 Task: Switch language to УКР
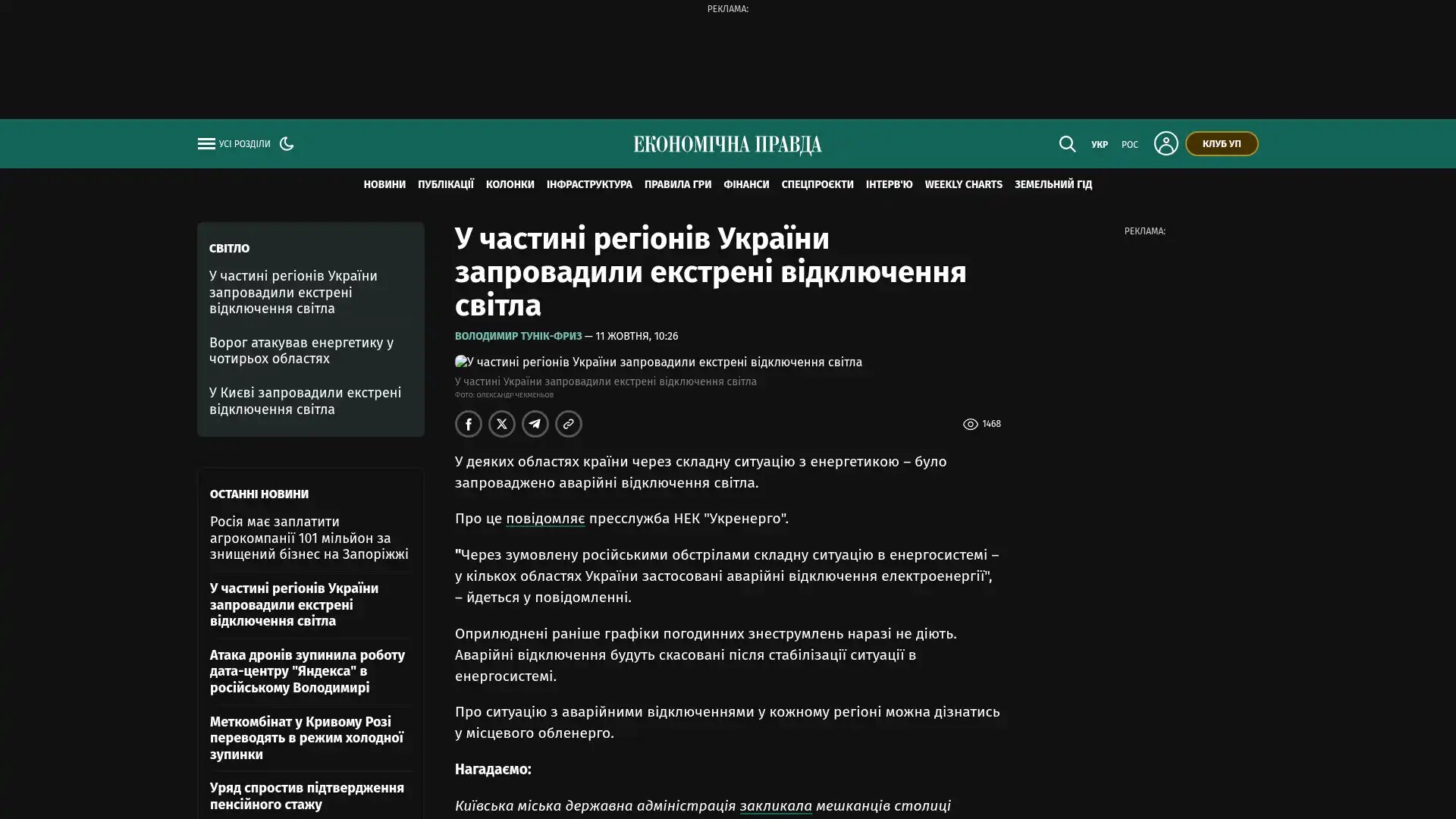click(1100, 144)
